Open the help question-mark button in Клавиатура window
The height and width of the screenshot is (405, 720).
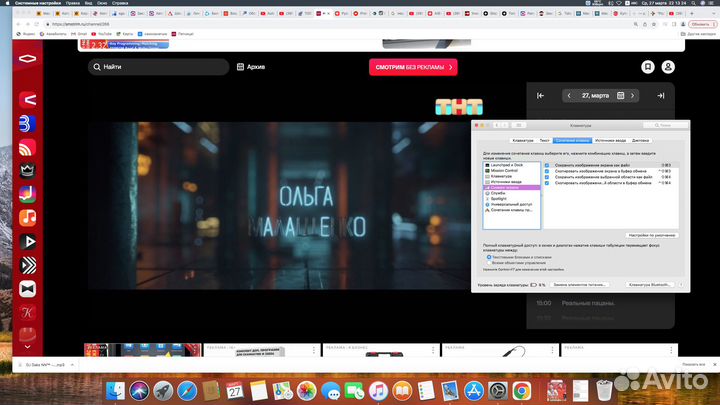pos(681,285)
